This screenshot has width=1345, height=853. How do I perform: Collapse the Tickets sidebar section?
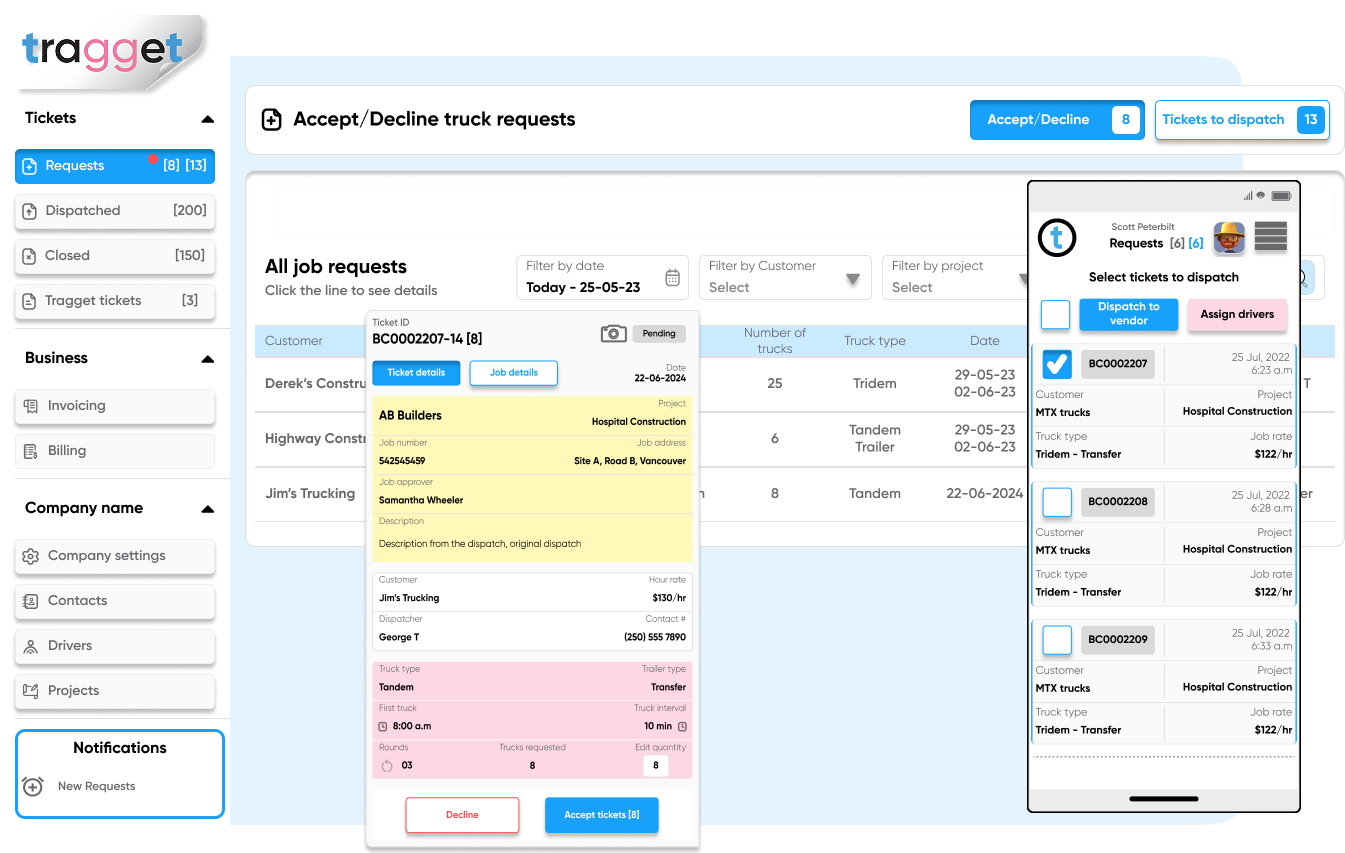(207, 119)
